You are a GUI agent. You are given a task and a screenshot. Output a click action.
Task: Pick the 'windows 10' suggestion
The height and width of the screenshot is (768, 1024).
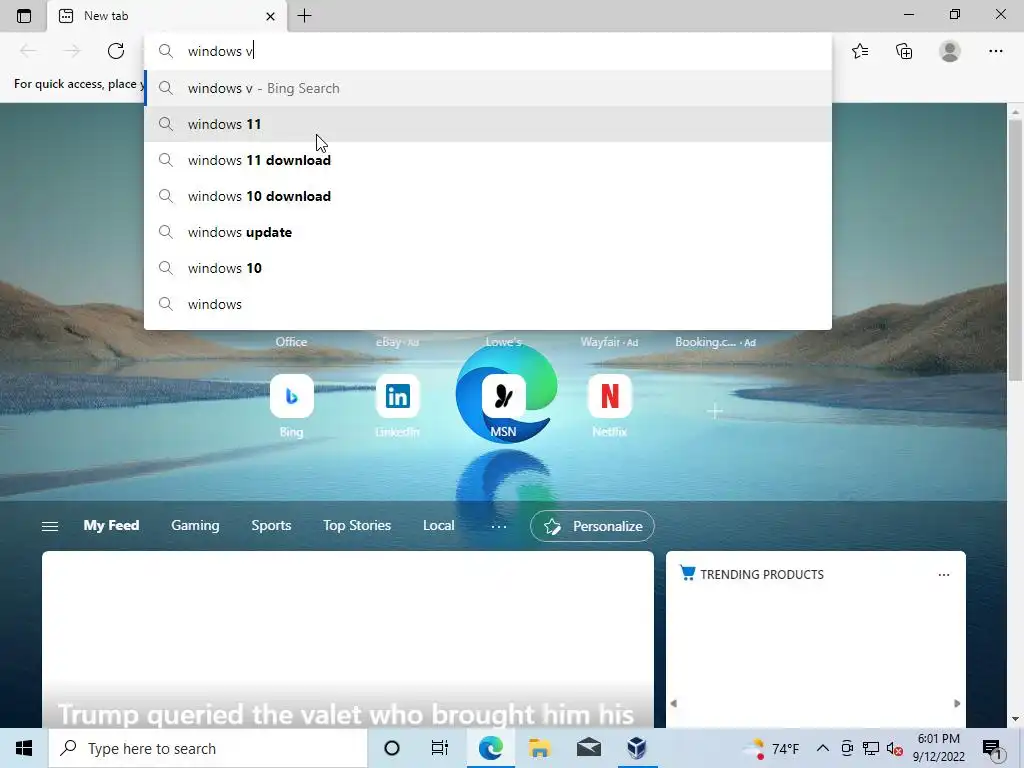[x=488, y=268]
